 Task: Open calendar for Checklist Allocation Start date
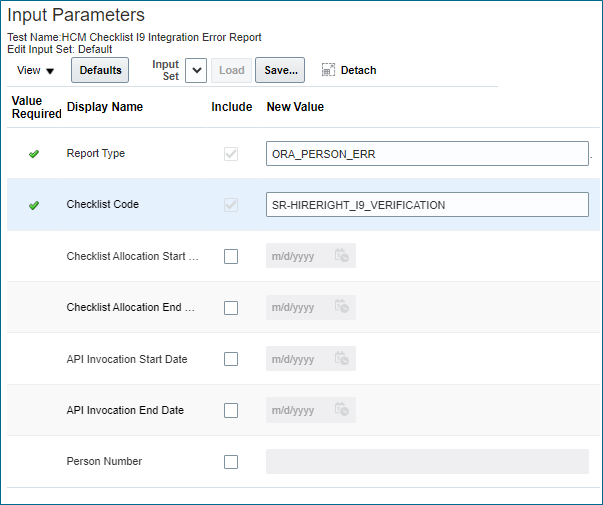(341, 256)
